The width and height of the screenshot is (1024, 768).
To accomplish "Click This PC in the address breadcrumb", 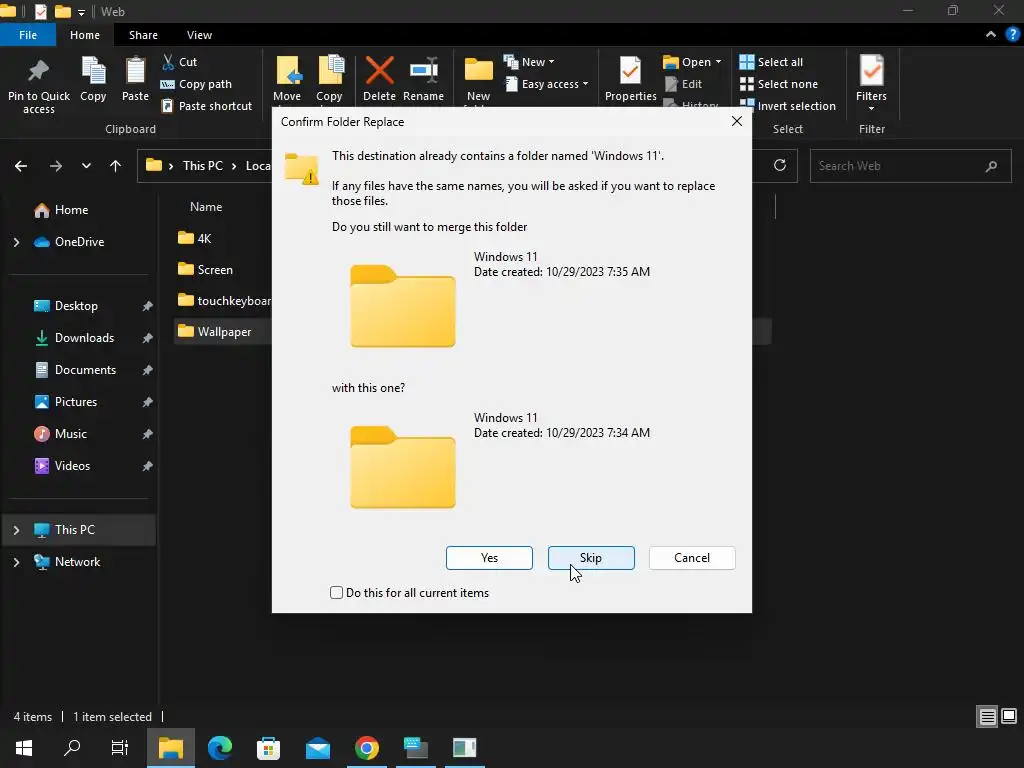I will [x=202, y=166].
